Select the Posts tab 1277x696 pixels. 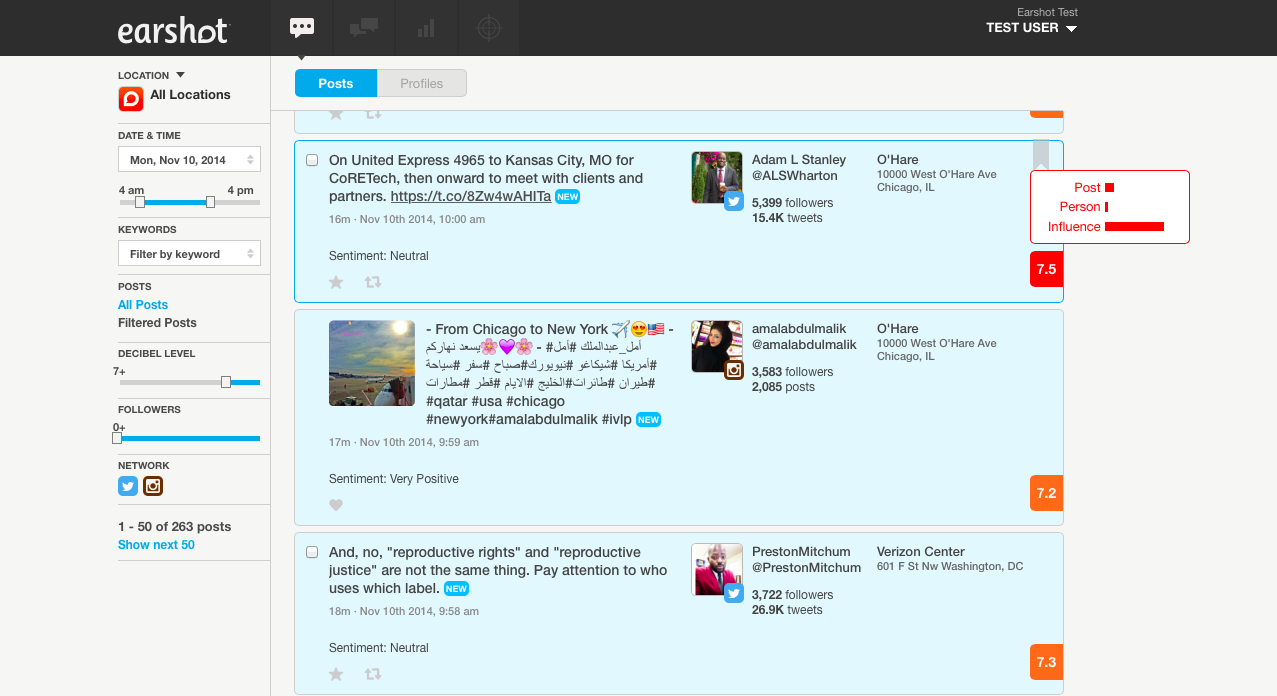[x=336, y=84]
